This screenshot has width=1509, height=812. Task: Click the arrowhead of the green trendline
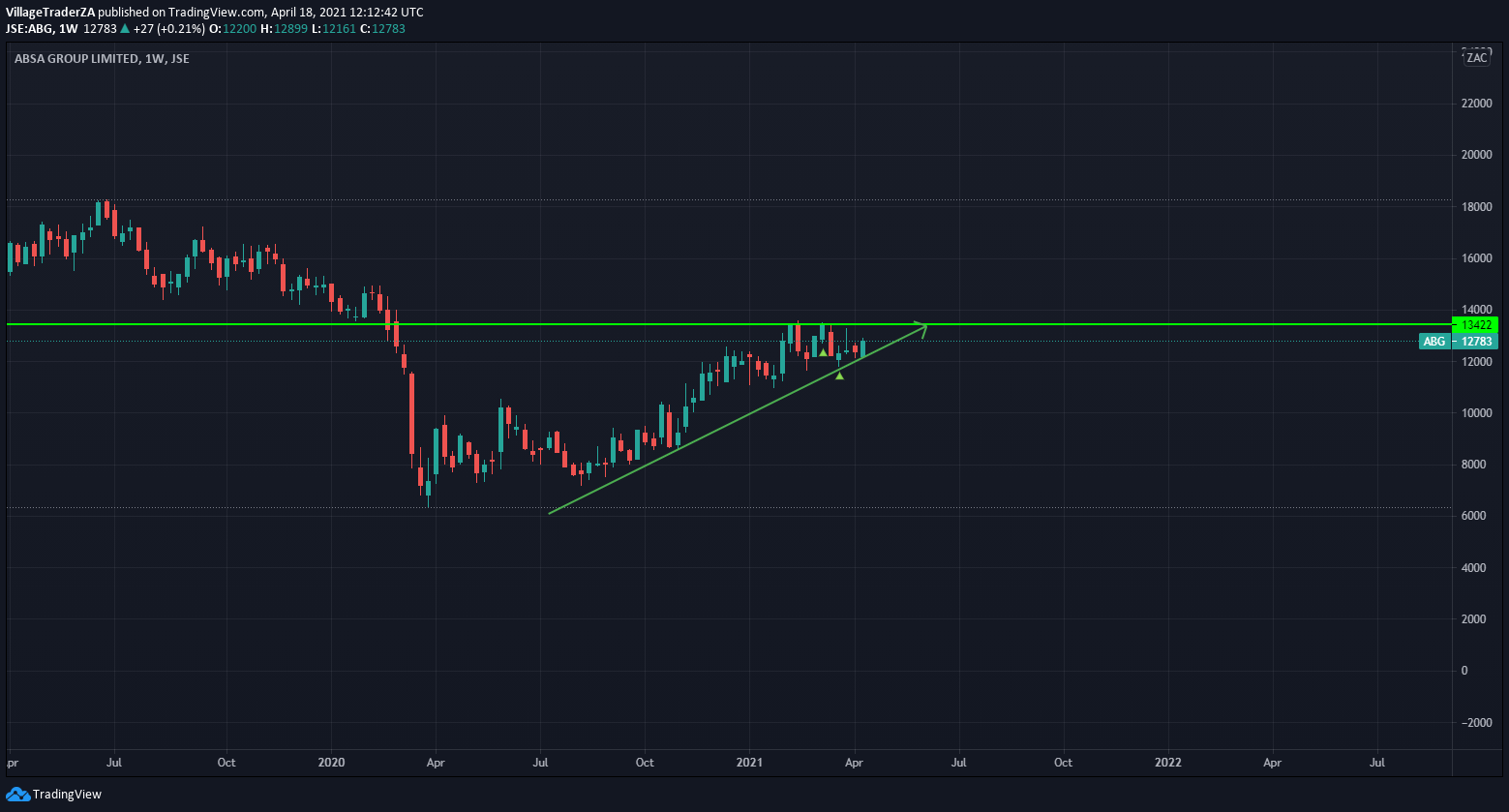click(924, 328)
